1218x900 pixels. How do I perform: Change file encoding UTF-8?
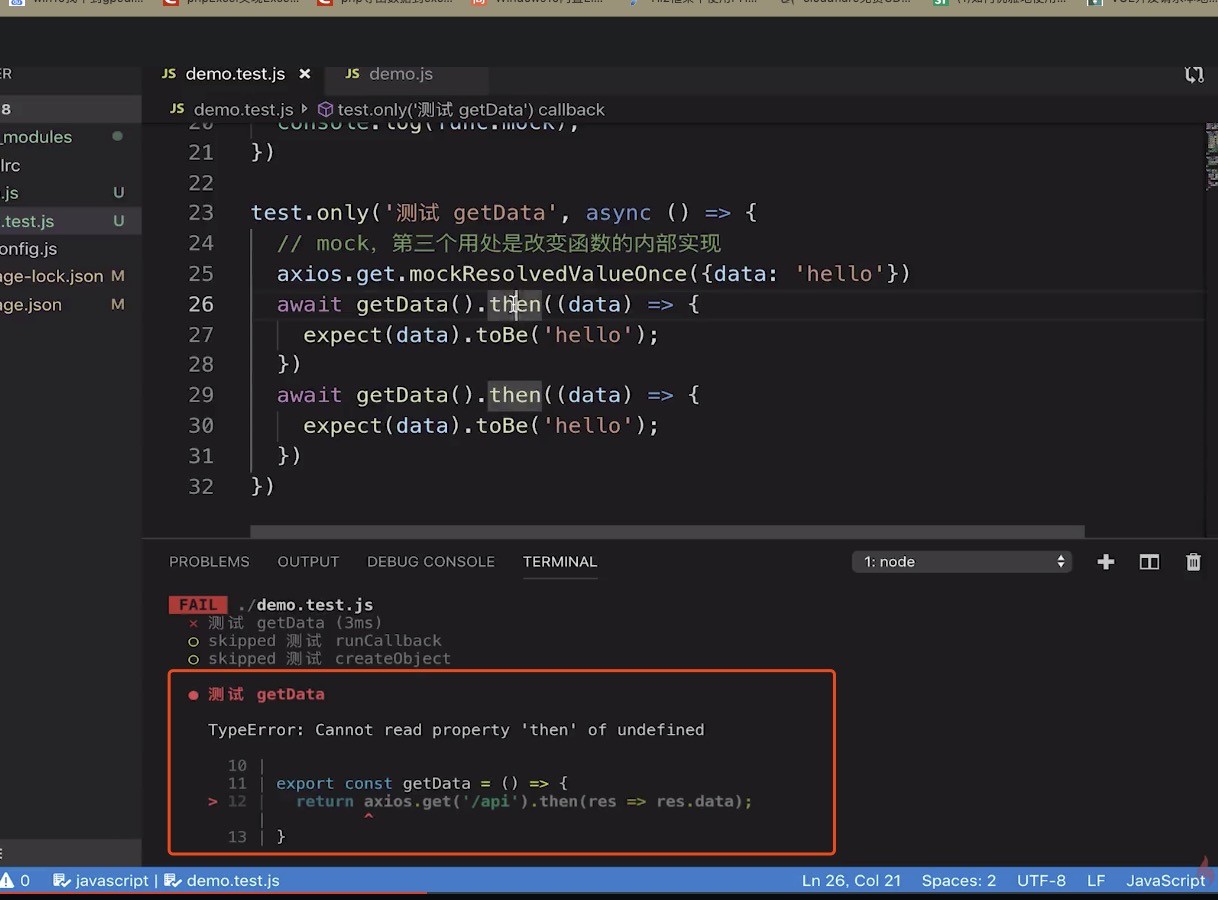coord(1041,881)
